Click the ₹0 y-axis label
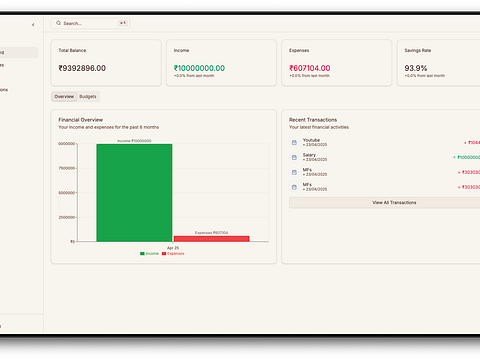Image resolution: width=480 pixels, height=360 pixels. click(x=72, y=242)
